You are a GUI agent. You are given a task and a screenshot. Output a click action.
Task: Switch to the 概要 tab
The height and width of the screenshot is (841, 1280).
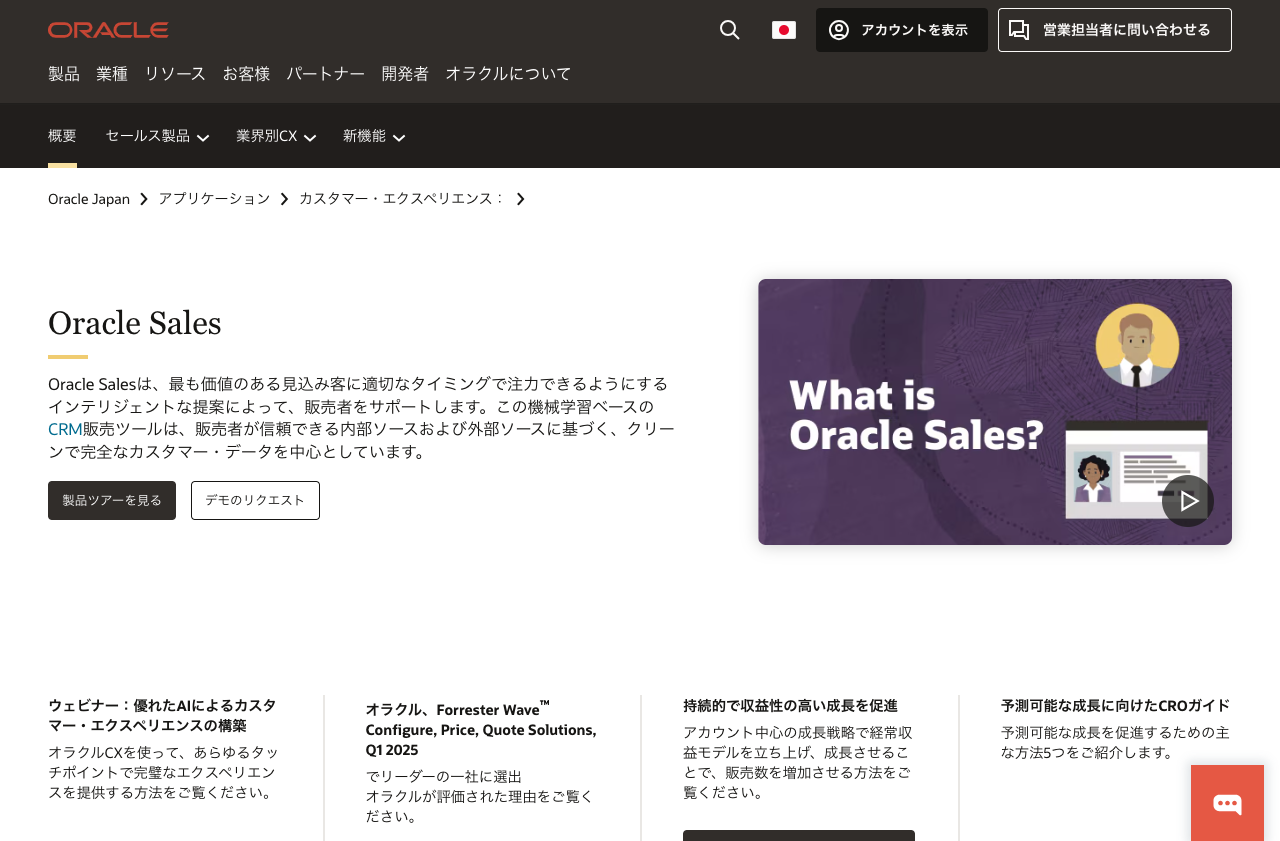click(x=62, y=134)
